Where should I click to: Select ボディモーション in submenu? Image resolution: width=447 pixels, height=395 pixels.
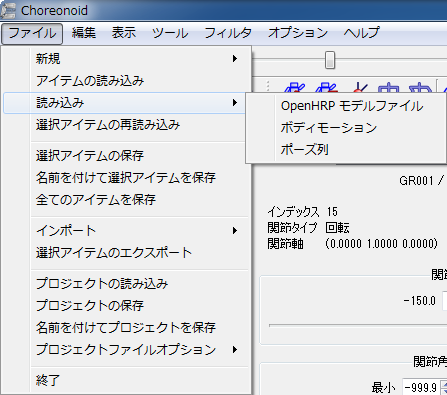point(347,128)
